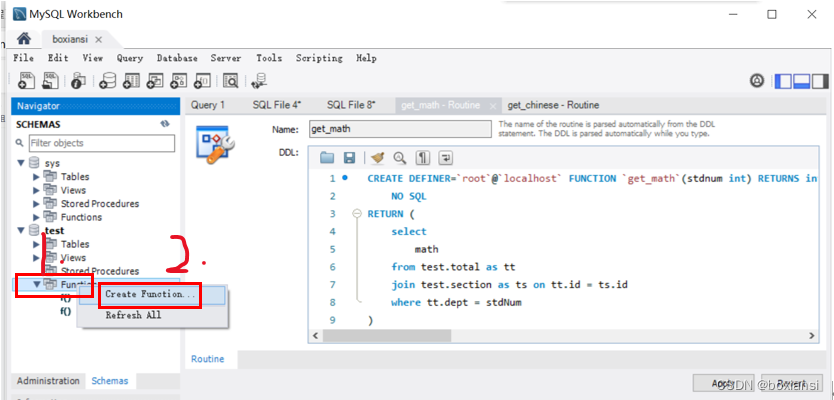Switch to the SQL File 4* tab
Image resolution: width=834 pixels, height=400 pixels.
[277, 105]
